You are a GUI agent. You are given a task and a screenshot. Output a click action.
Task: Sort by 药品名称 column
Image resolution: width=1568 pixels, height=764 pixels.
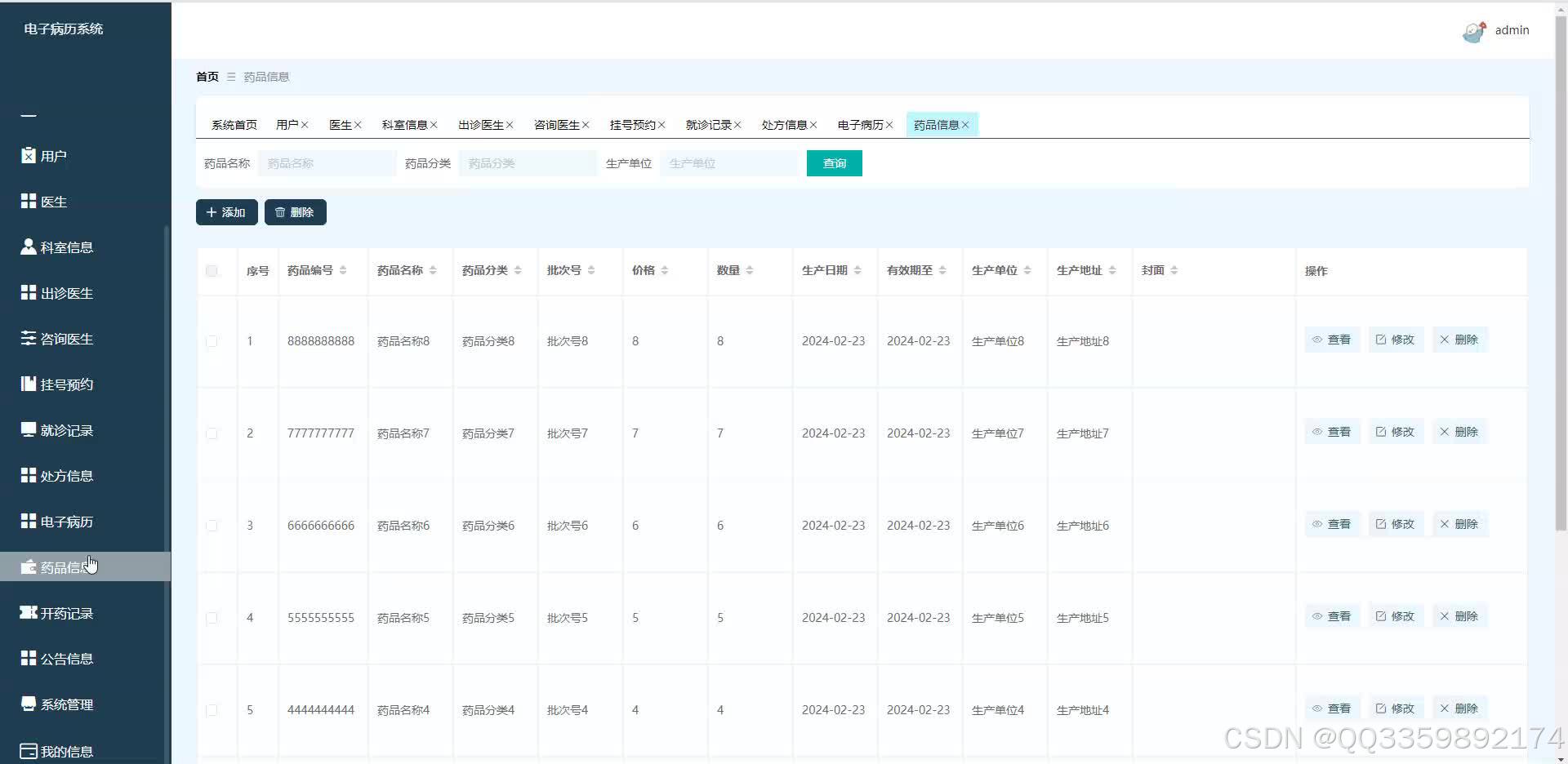click(x=433, y=270)
